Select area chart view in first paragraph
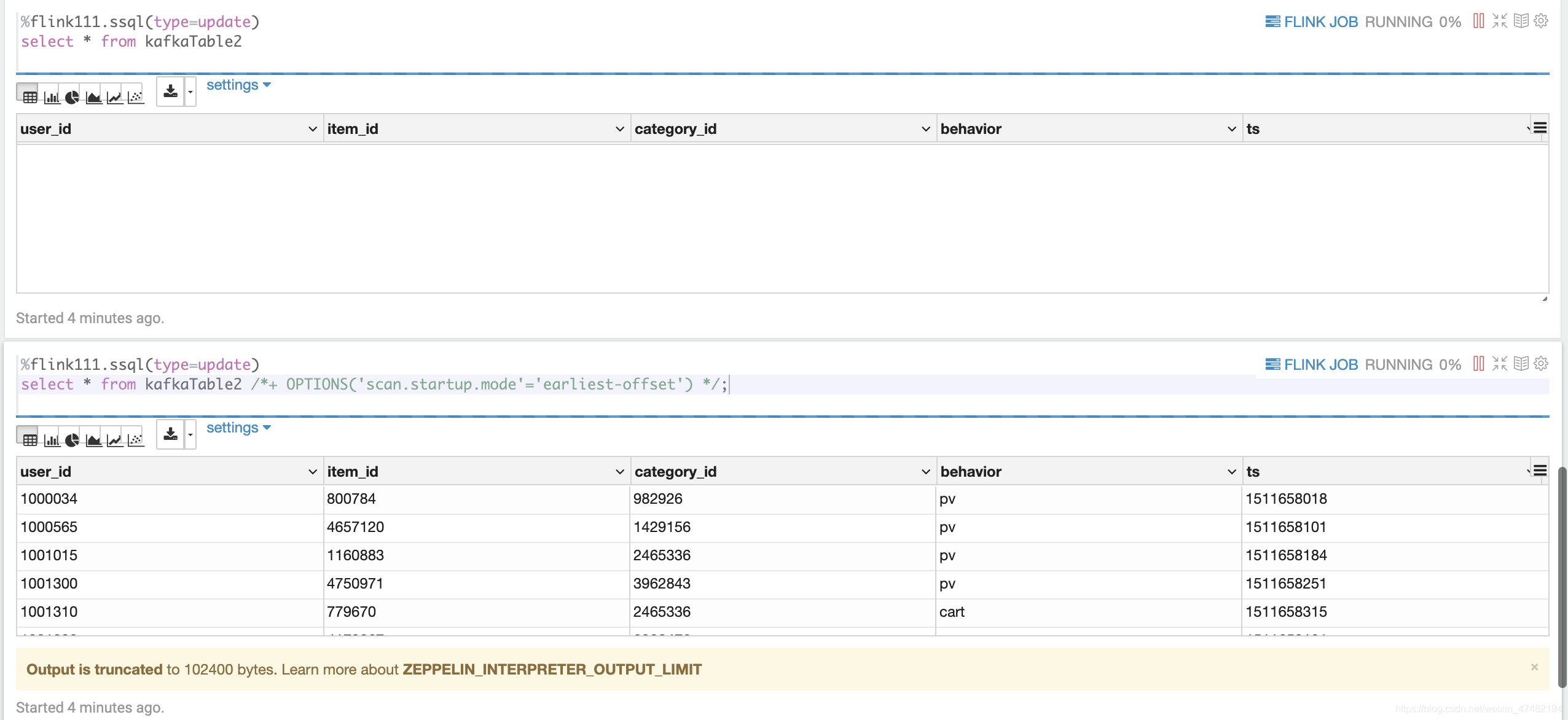This screenshot has height=720, width=1568. (x=93, y=96)
